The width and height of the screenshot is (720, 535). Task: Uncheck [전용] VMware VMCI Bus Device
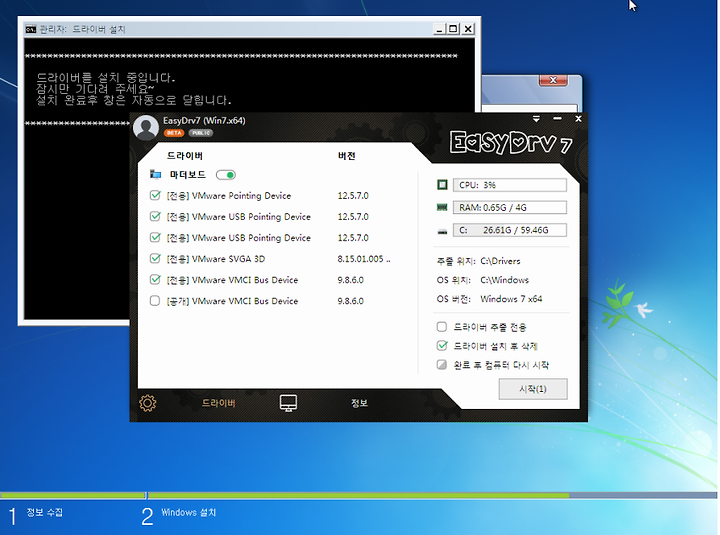click(155, 280)
